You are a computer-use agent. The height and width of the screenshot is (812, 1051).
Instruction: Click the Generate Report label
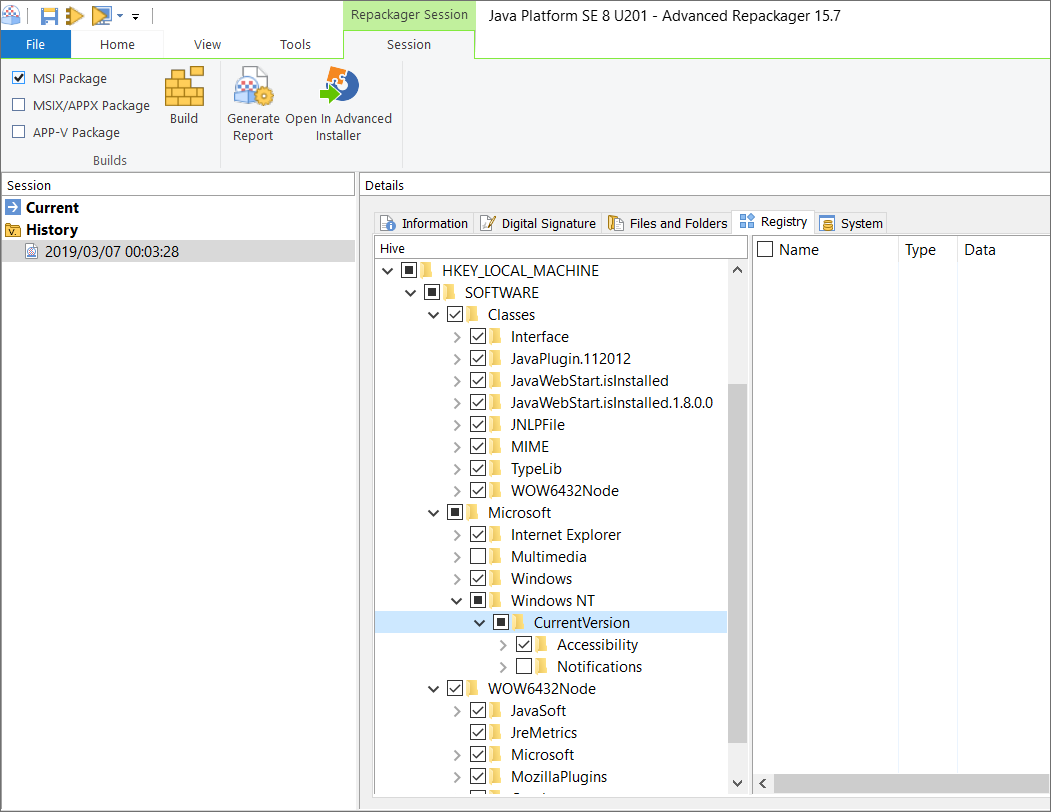[253, 127]
